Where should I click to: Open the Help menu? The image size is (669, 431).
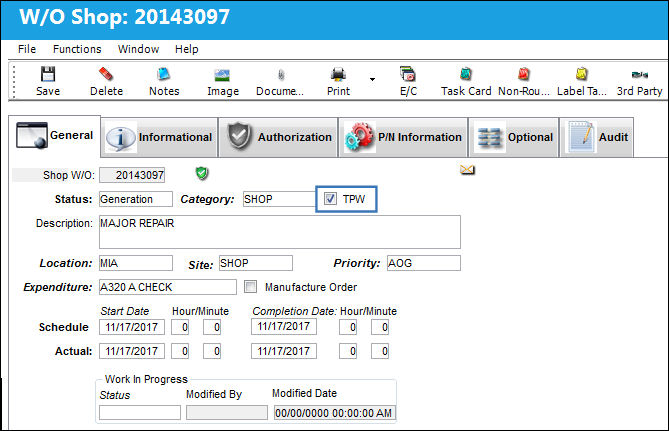point(186,49)
